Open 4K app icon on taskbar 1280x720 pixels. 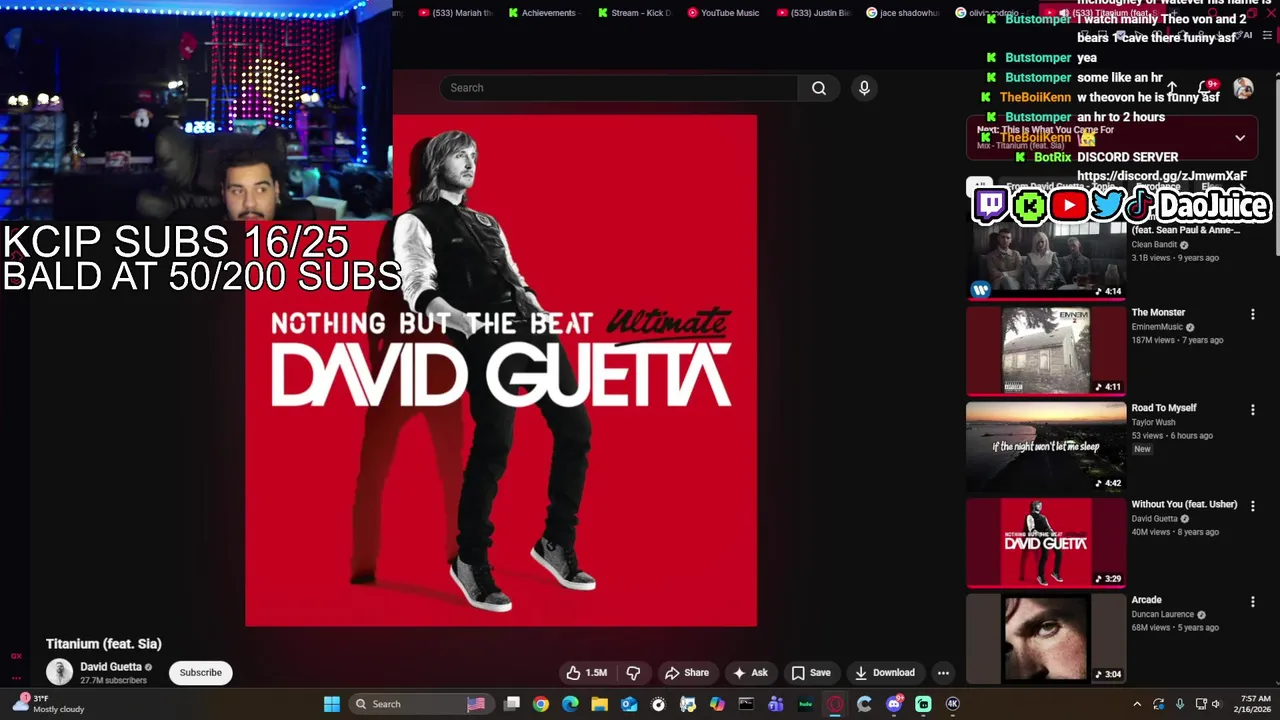click(x=953, y=704)
